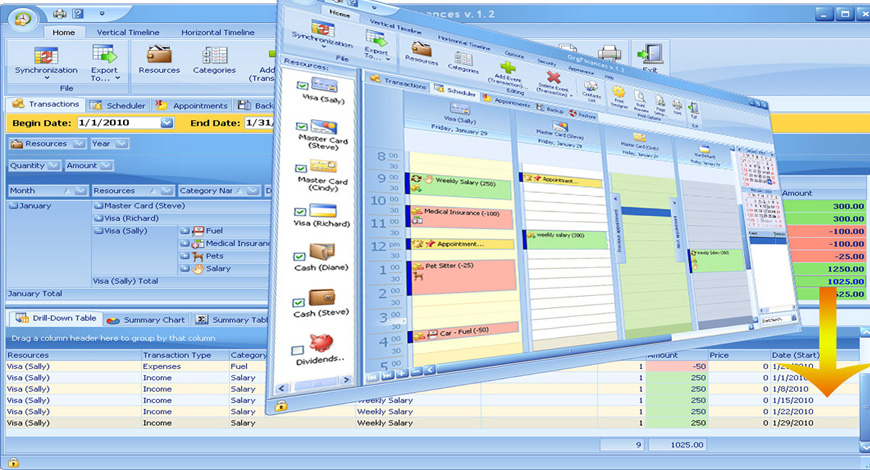Select the Medical Insurance (-100) event
The height and width of the screenshot is (470, 870).
pos(460,214)
